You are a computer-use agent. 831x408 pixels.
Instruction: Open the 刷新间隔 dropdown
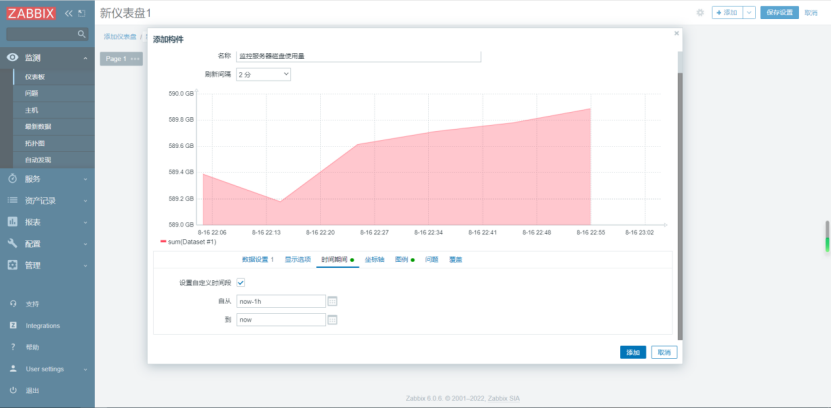click(x=263, y=75)
